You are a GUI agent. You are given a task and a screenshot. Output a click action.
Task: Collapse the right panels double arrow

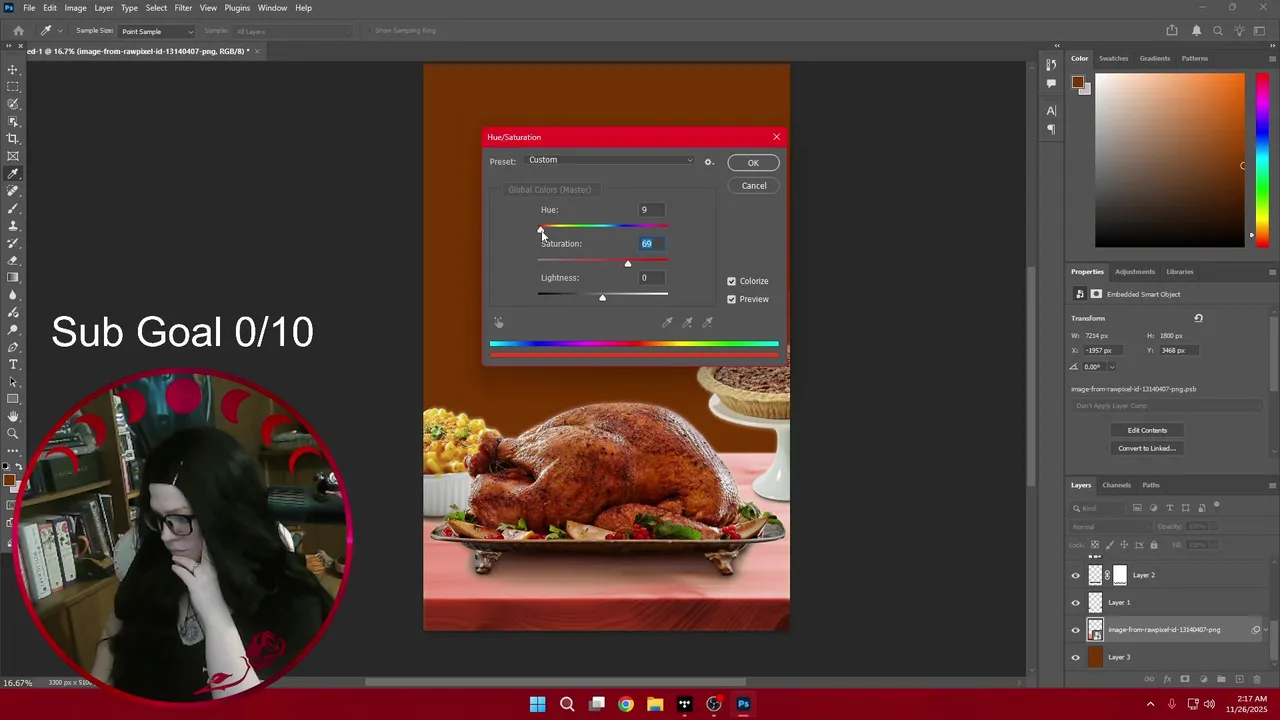[1272, 45]
